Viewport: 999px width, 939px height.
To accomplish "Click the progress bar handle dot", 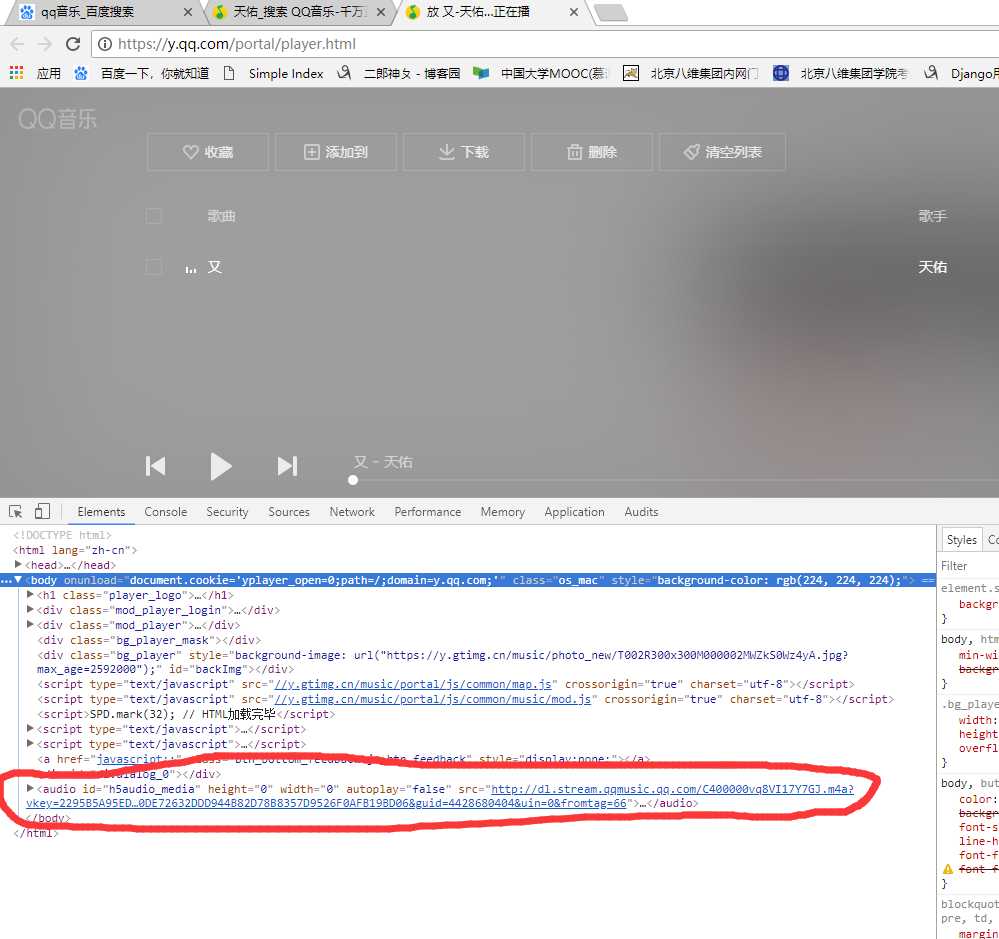I will [x=353, y=480].
